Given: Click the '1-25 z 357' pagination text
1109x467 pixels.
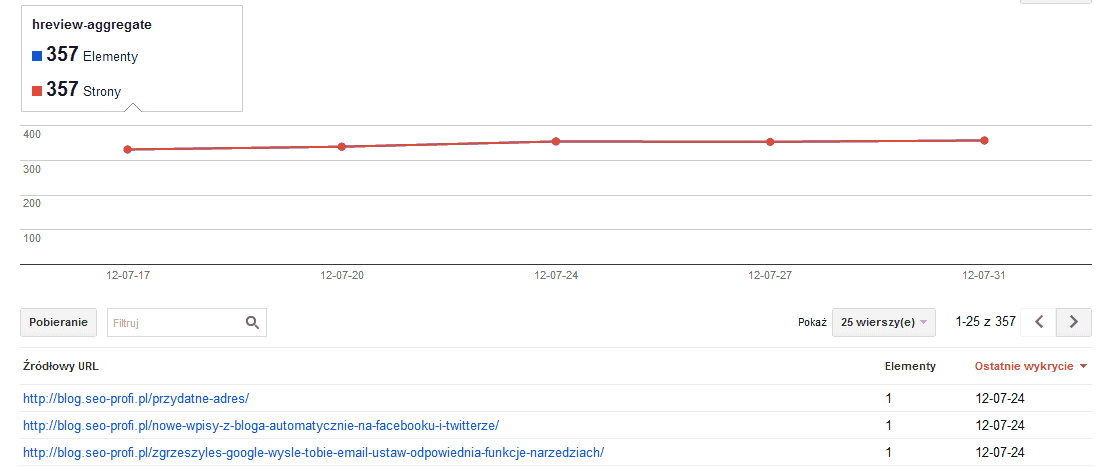Looking at the screenshot, I should tap(985, 322).
